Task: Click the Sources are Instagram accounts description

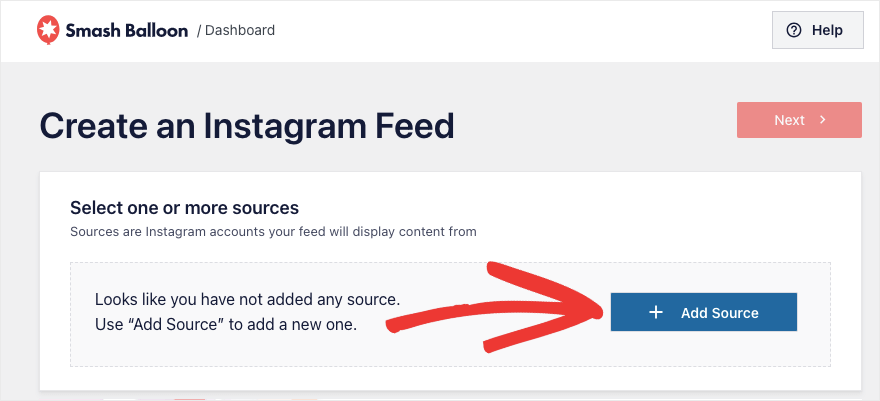Action: pyautogui.click(x=273, y=231)
